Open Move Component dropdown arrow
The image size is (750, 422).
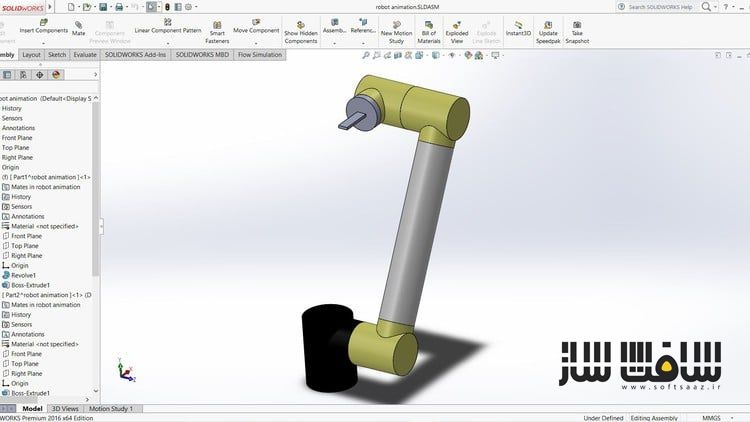(x=256, y=44)
